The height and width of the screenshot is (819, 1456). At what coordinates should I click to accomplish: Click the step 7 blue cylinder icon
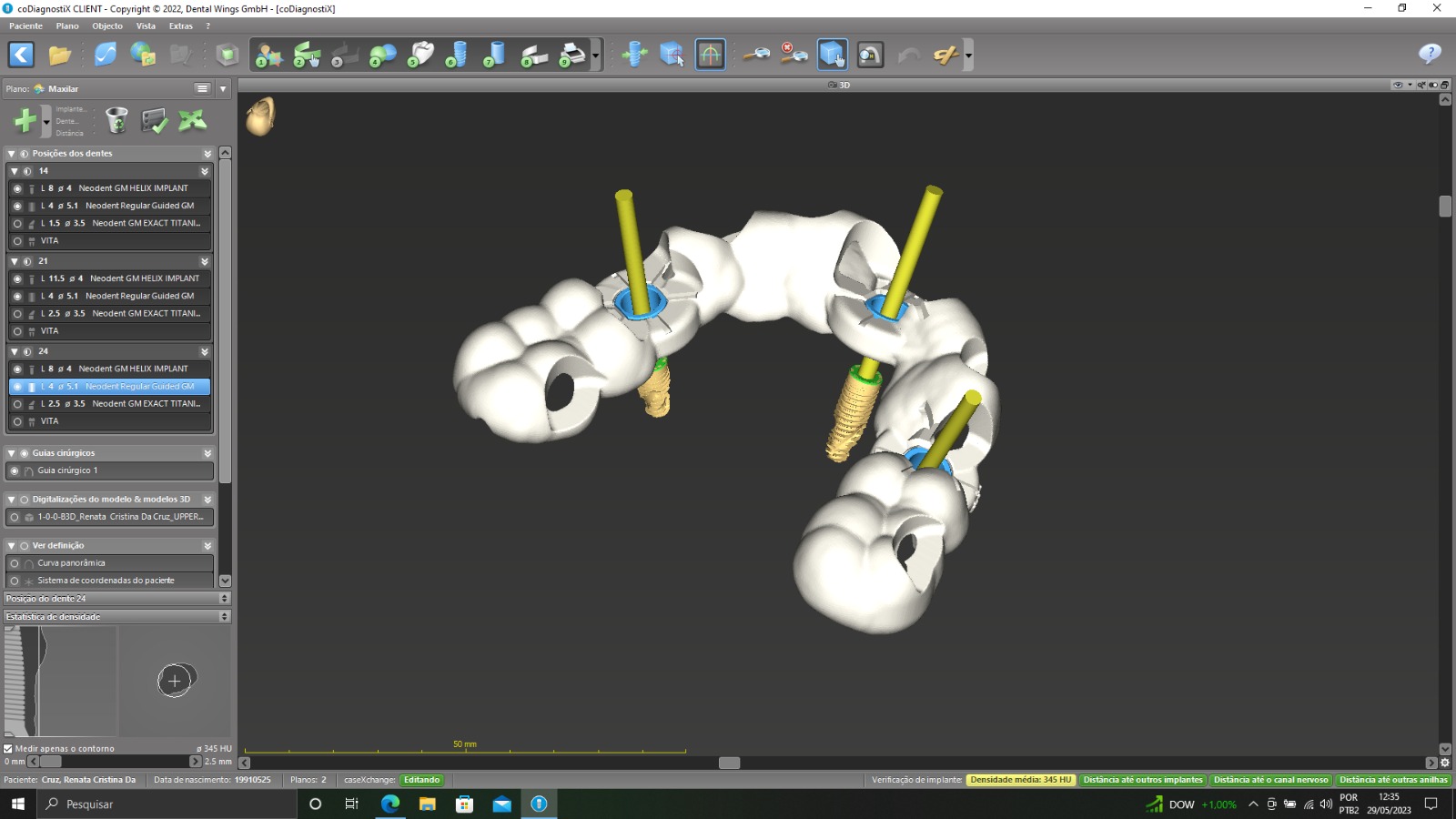coord(495,56)
